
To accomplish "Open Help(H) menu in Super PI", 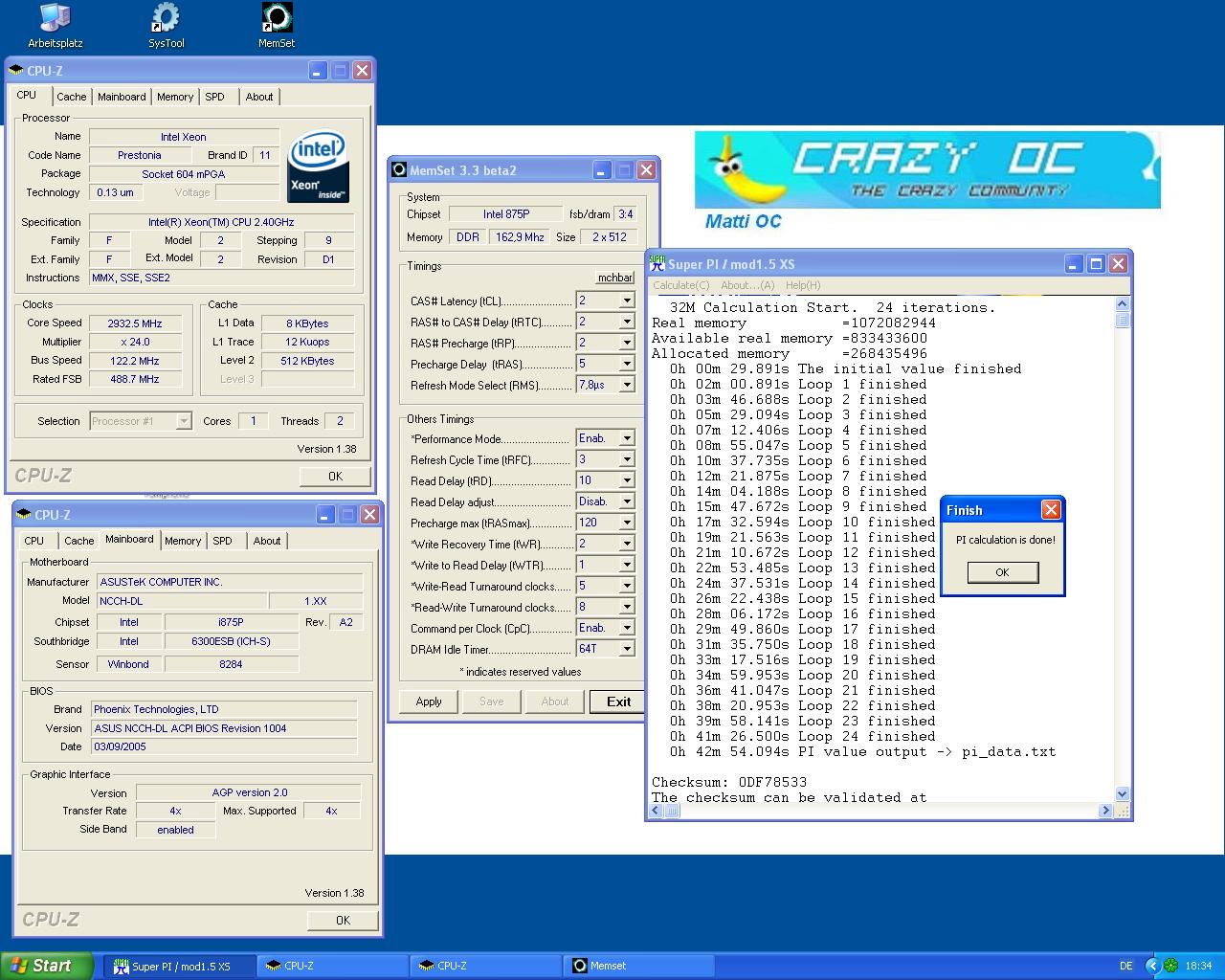I will [802, 285].
